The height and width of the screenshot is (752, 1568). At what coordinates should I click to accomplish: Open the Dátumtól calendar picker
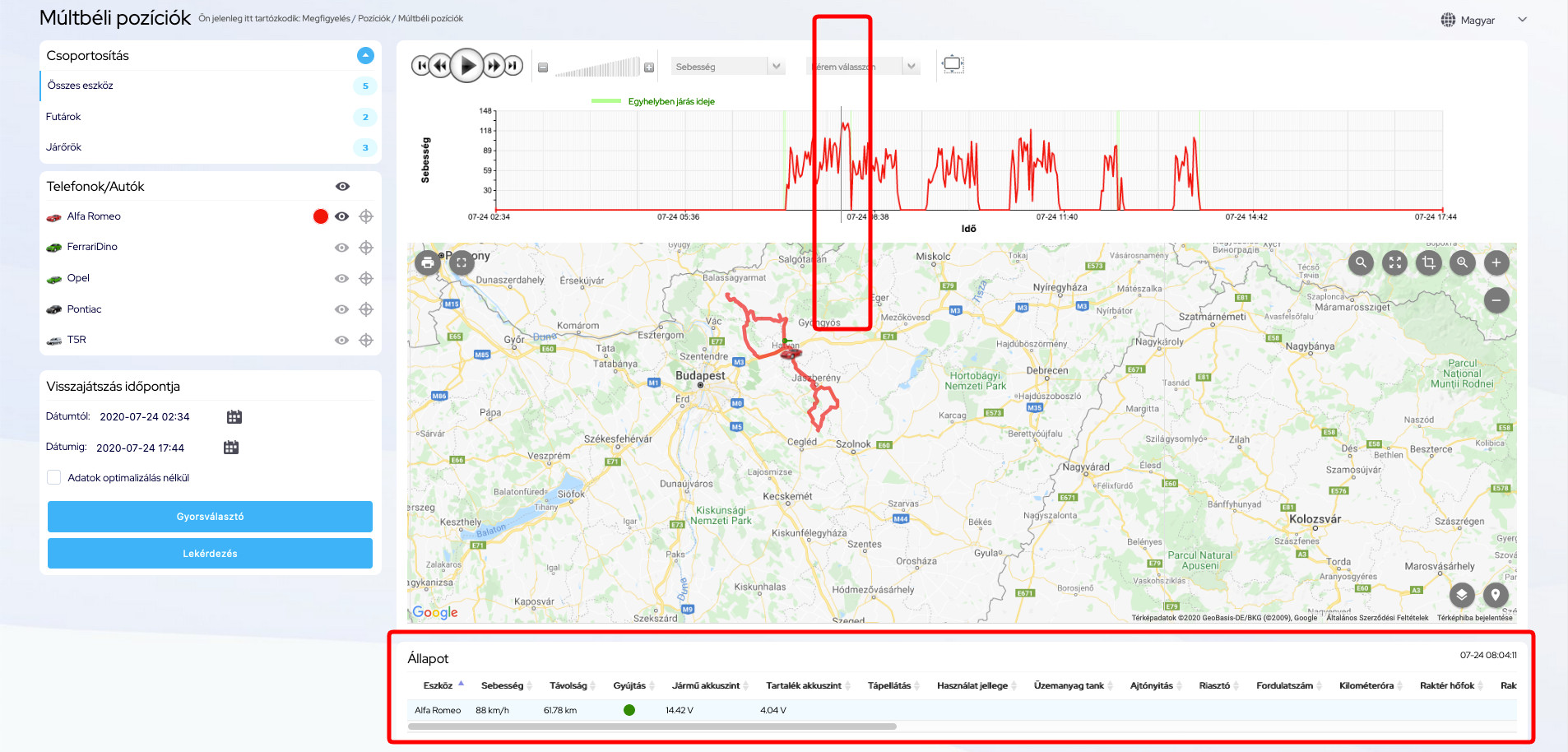pyautogui.click(x=234, y=417)
